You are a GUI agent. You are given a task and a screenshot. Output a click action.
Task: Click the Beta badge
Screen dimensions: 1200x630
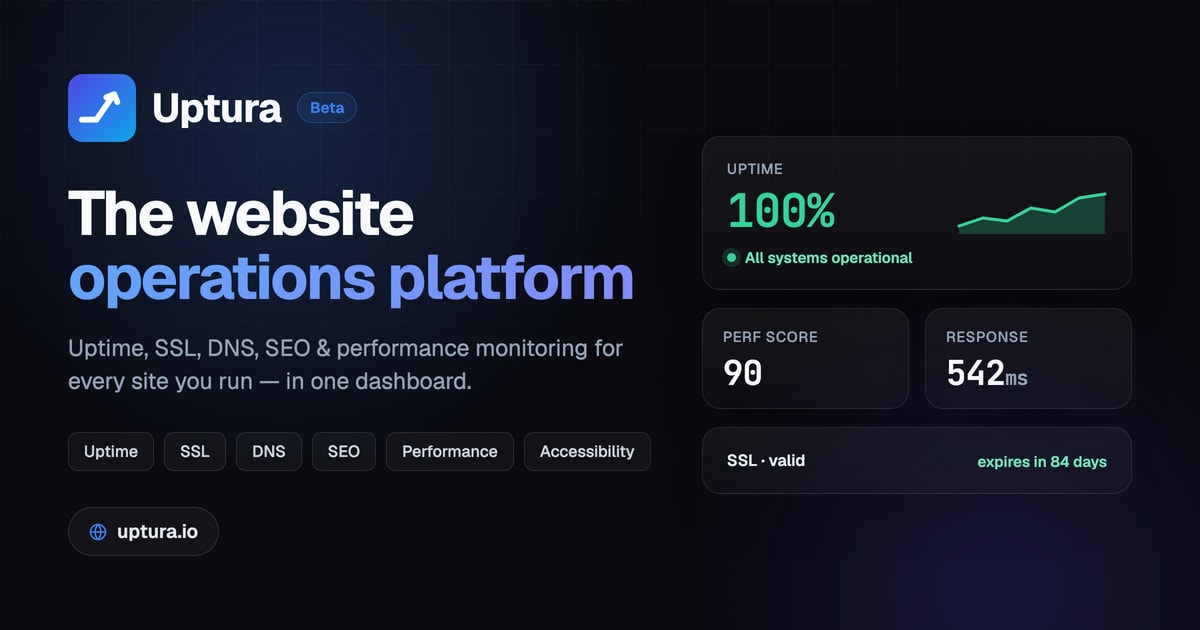tap(327, 108)
